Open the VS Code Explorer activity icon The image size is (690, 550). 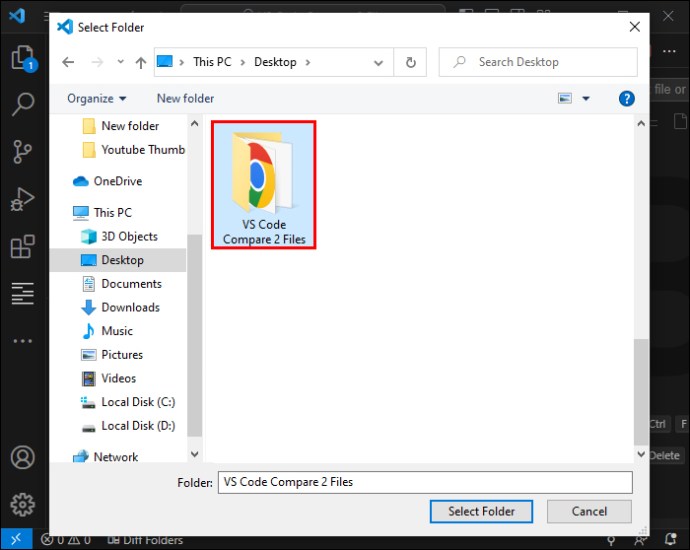pos(23,58)
